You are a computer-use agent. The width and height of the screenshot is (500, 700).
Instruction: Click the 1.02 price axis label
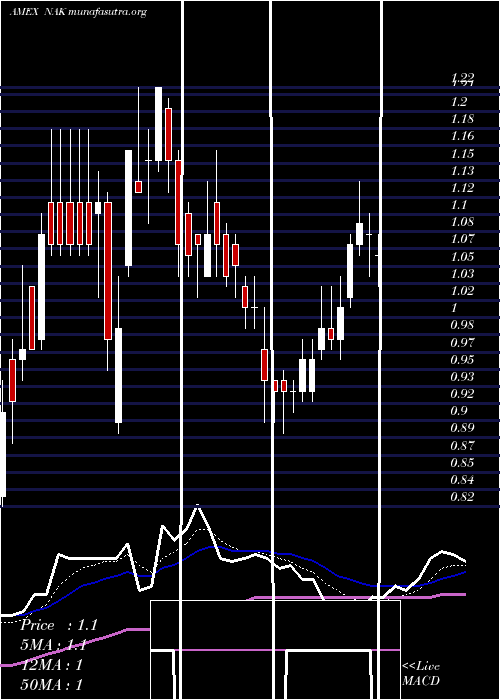point(462,291)
